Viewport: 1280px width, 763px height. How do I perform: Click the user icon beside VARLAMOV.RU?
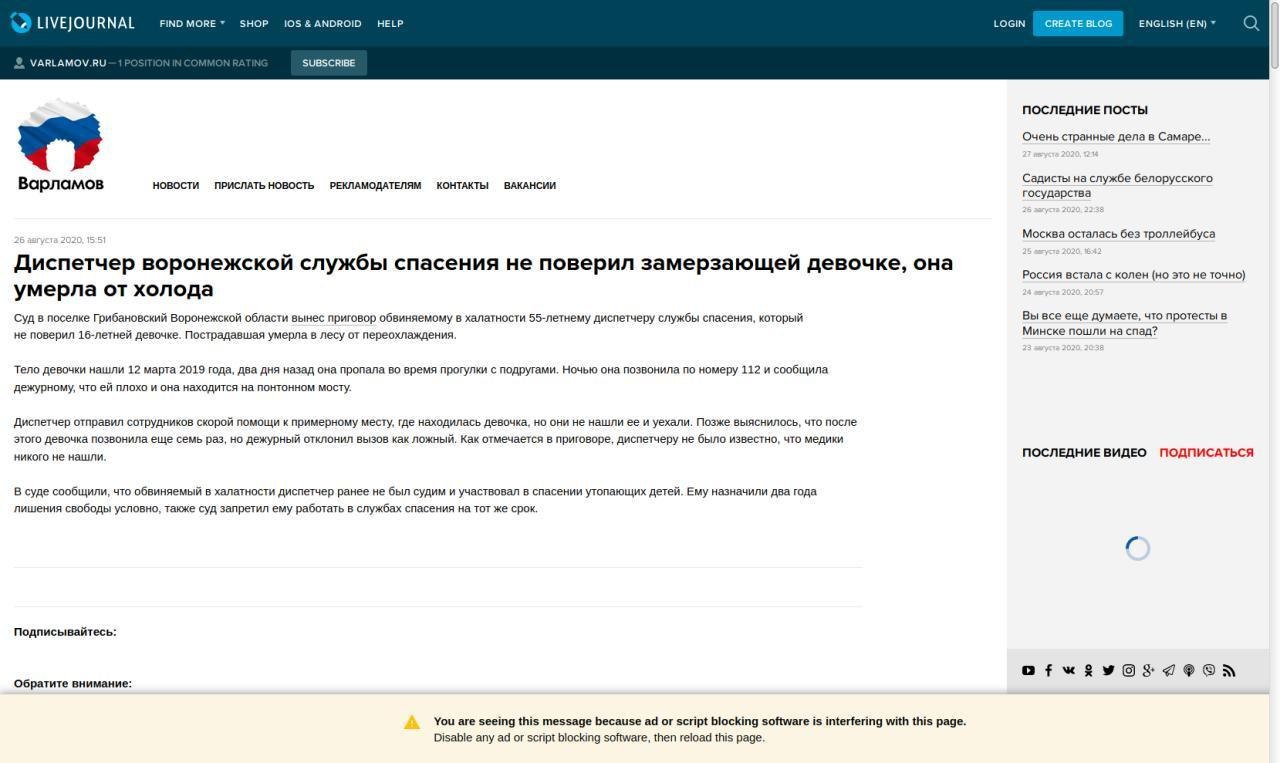pos(19,62)
